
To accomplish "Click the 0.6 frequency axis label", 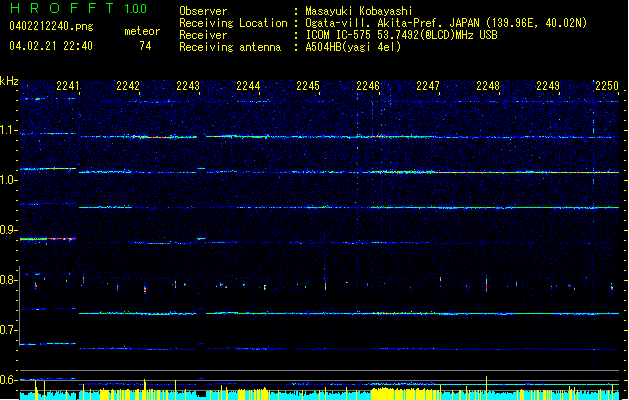I will point(9,380).
